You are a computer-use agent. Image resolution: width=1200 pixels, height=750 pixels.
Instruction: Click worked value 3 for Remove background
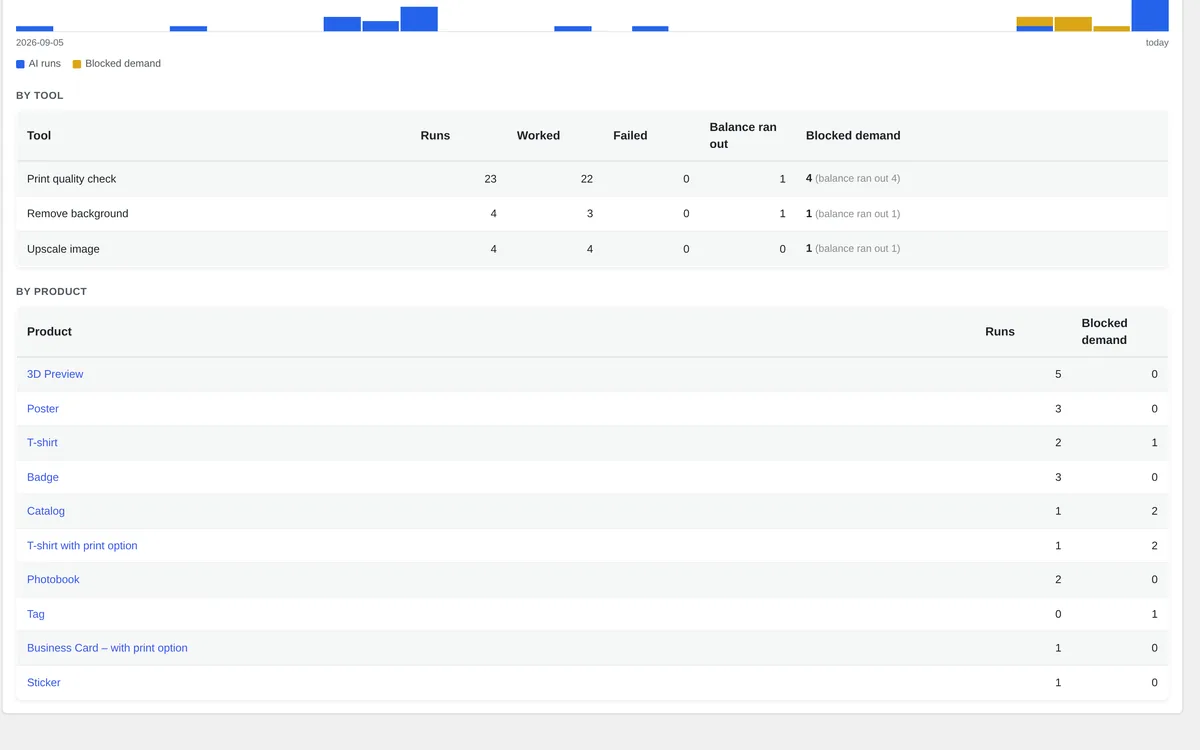[590, 214]
